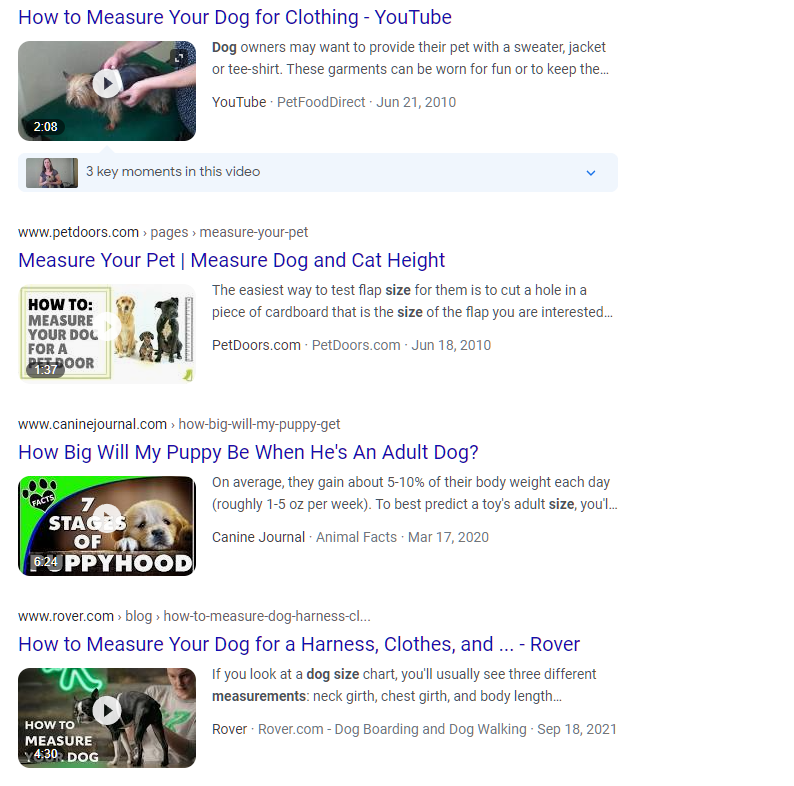Click the key moments preview thumbnail
Viewport: 794px width, 786px height.
[x=52, y=172]
